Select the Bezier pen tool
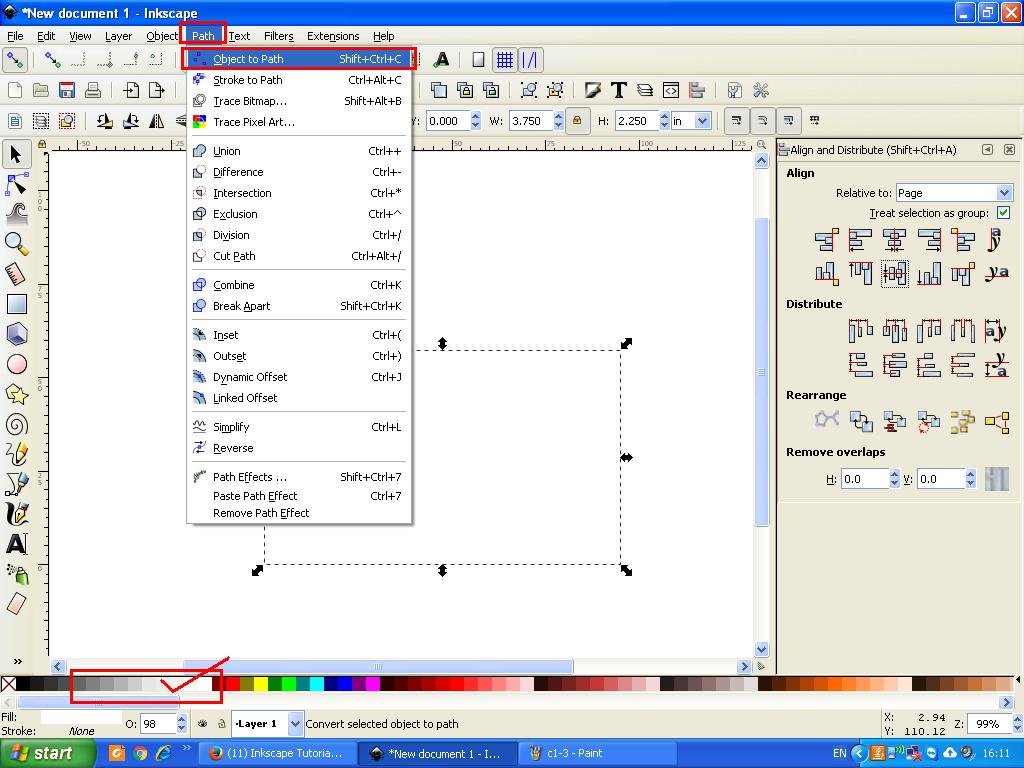The image size is (1024, 768). coord(16,484)
